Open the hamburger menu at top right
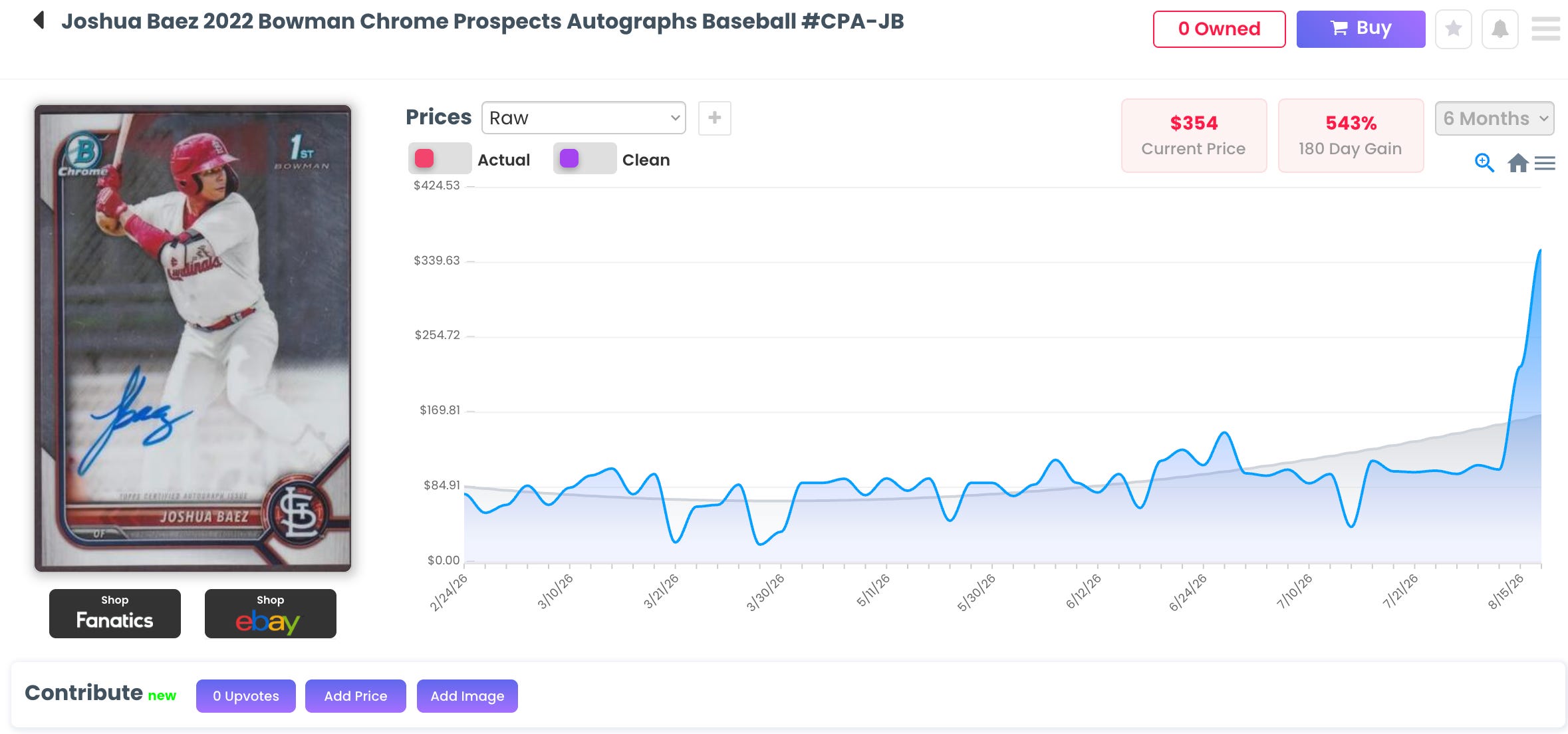Image resolution: width=1568 pixels, height=734 pixels. pos(1545,29)
